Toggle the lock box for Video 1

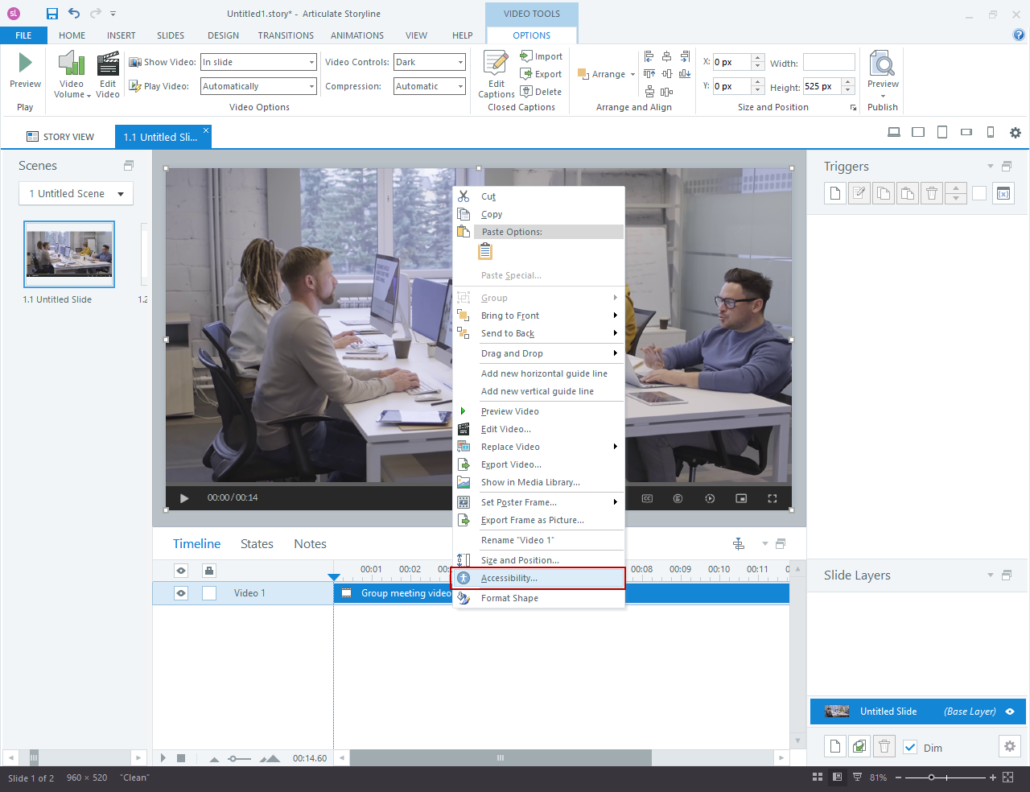tap(209, 593)
